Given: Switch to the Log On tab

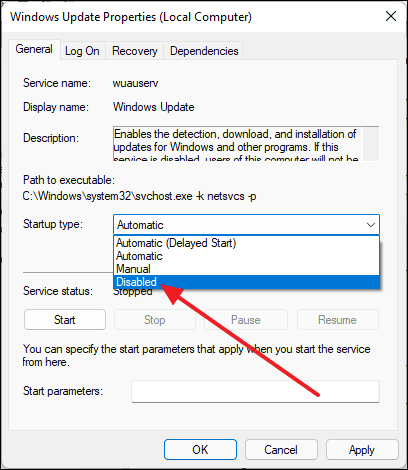Looking at the screenshot, I should coord(82,51).
